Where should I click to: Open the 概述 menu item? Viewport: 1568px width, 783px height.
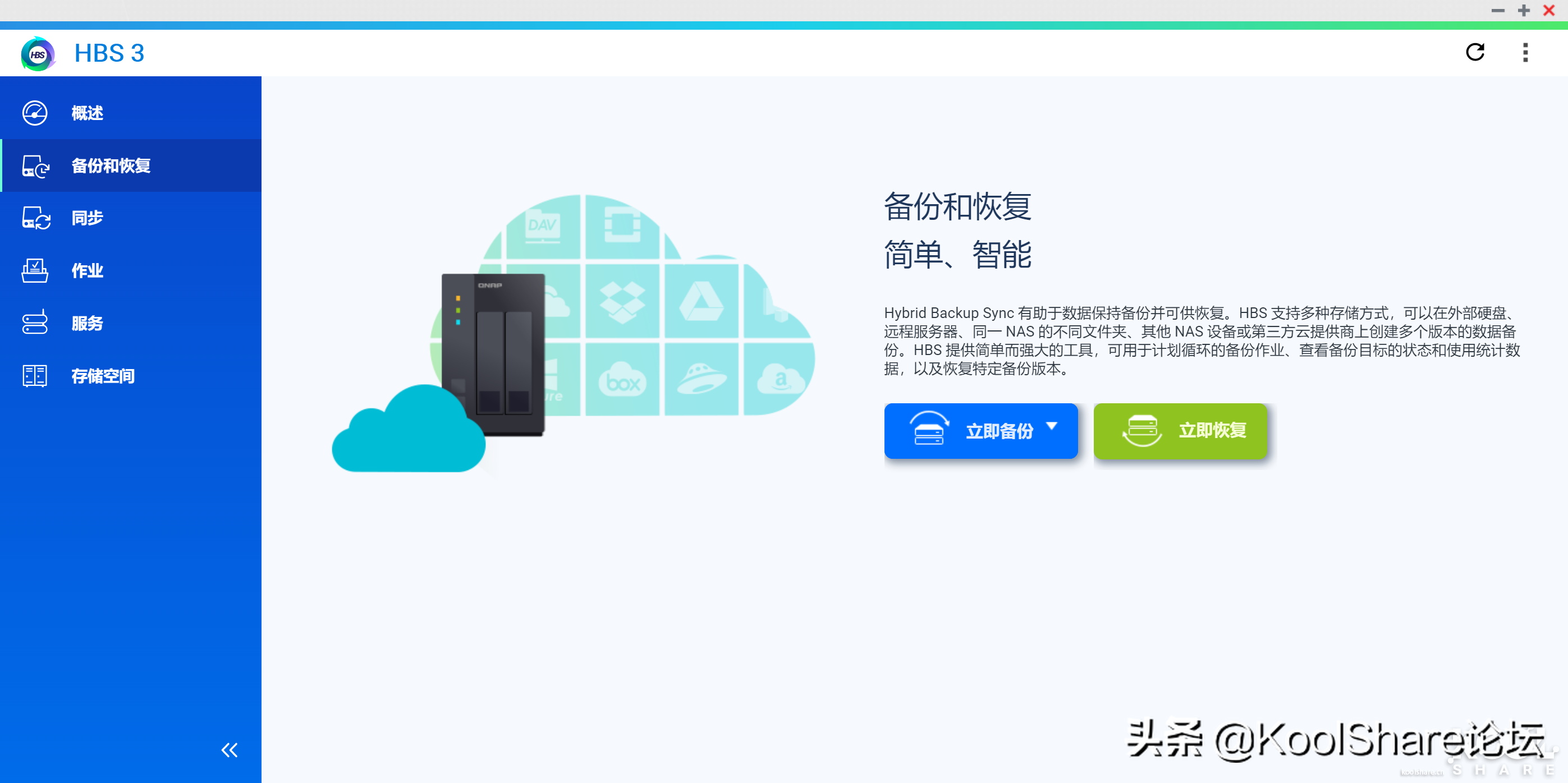pyautogui.click(x=88, y=113)
